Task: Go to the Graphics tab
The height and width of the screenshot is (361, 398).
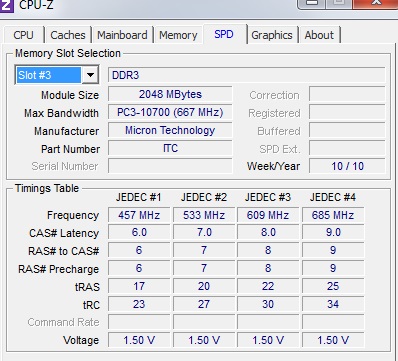Action: [x=272, y=35]
